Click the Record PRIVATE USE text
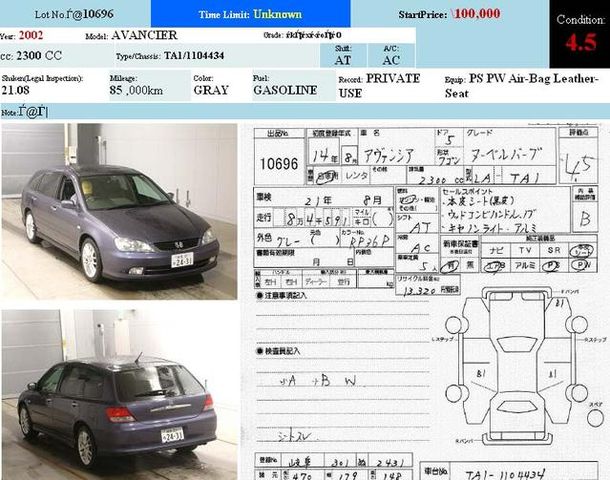610x480 pixels. (x=379, y=86)
